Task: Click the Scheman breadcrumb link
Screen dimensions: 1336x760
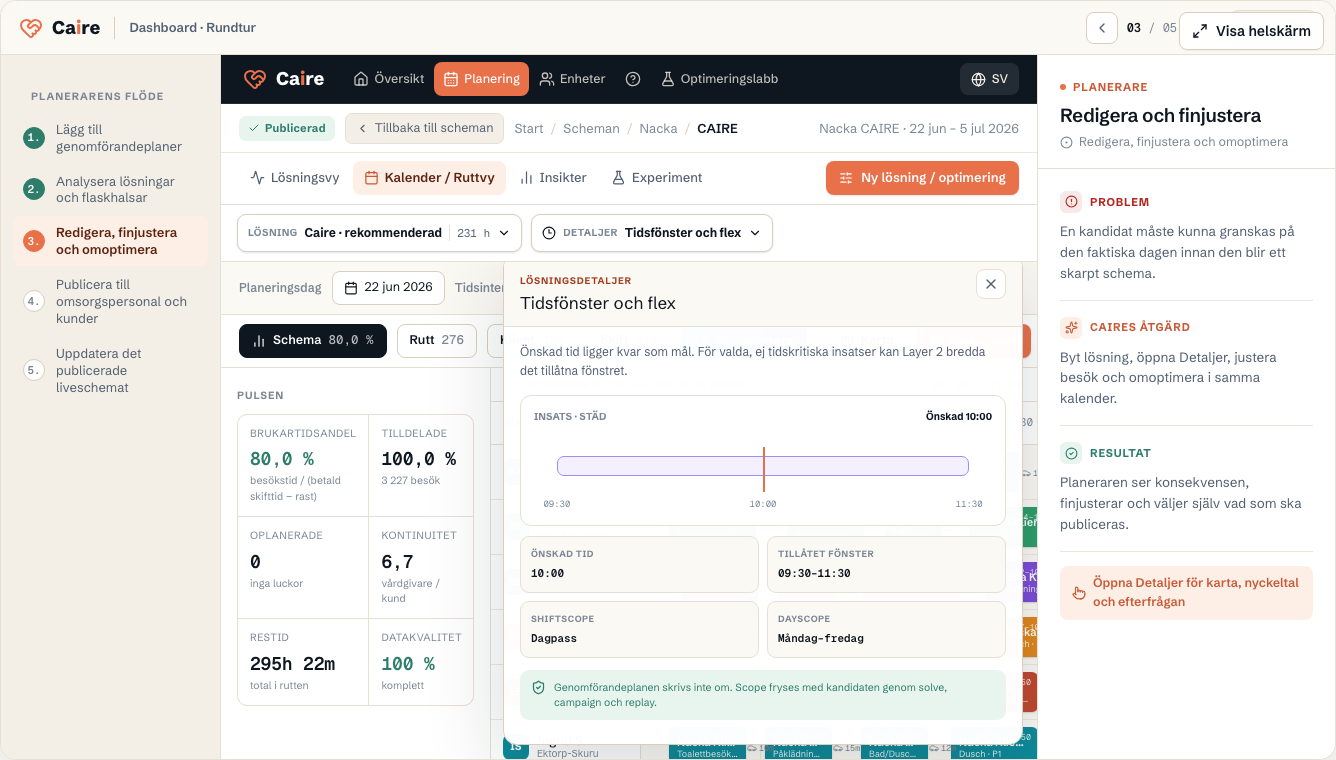Action: coord(591,129)
